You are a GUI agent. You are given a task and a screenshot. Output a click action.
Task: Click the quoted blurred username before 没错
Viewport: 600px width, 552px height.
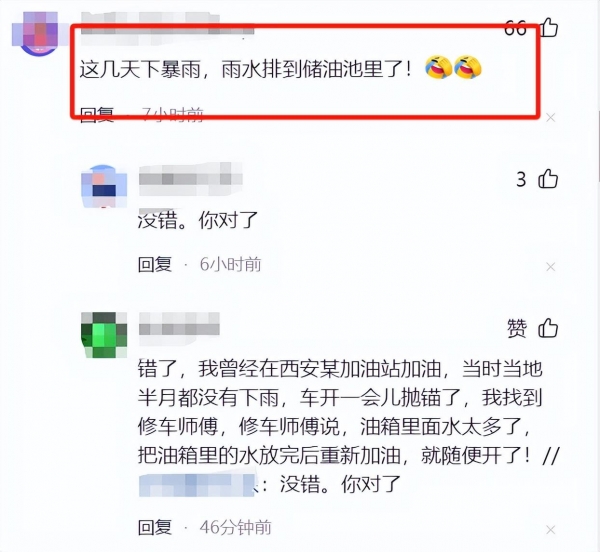click(197, 485)
